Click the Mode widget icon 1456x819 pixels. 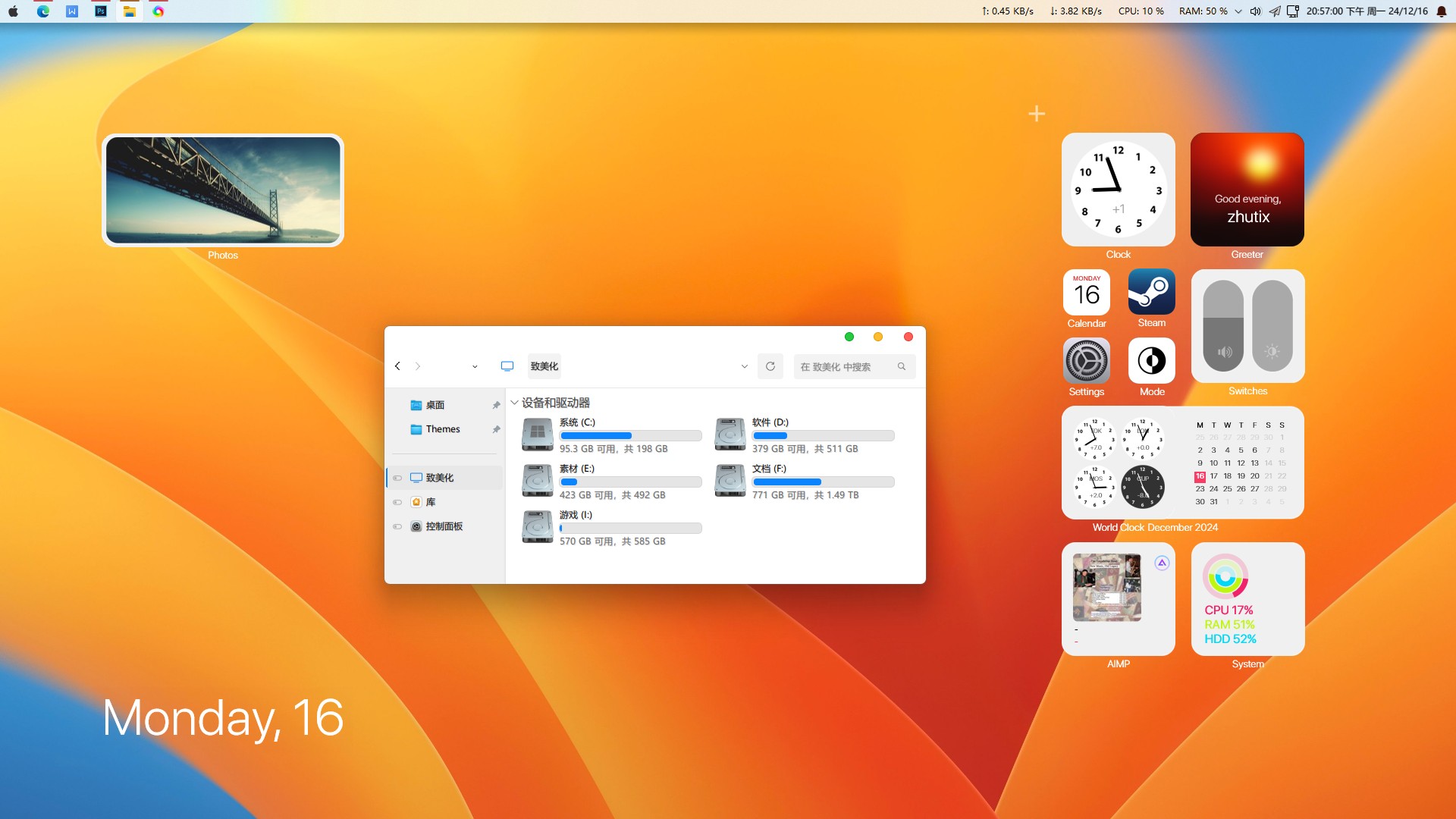1151,361
